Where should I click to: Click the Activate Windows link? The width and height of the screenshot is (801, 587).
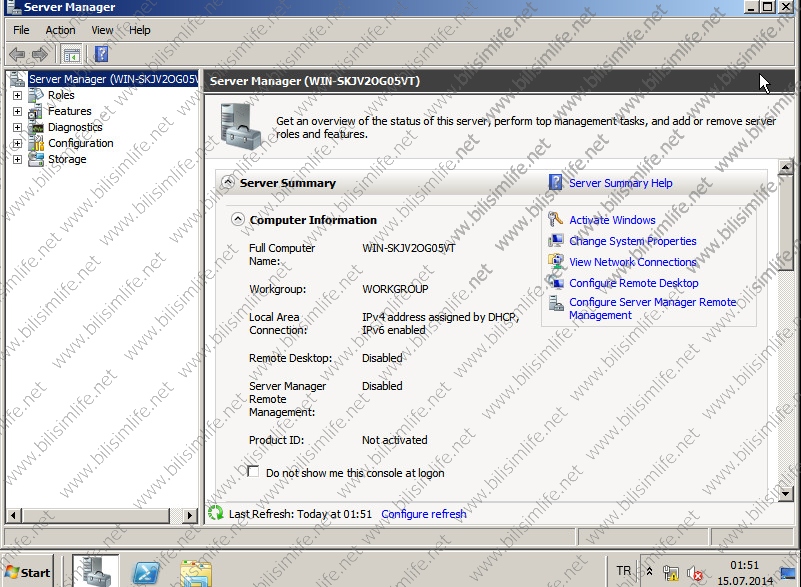(x=612, y=220)
